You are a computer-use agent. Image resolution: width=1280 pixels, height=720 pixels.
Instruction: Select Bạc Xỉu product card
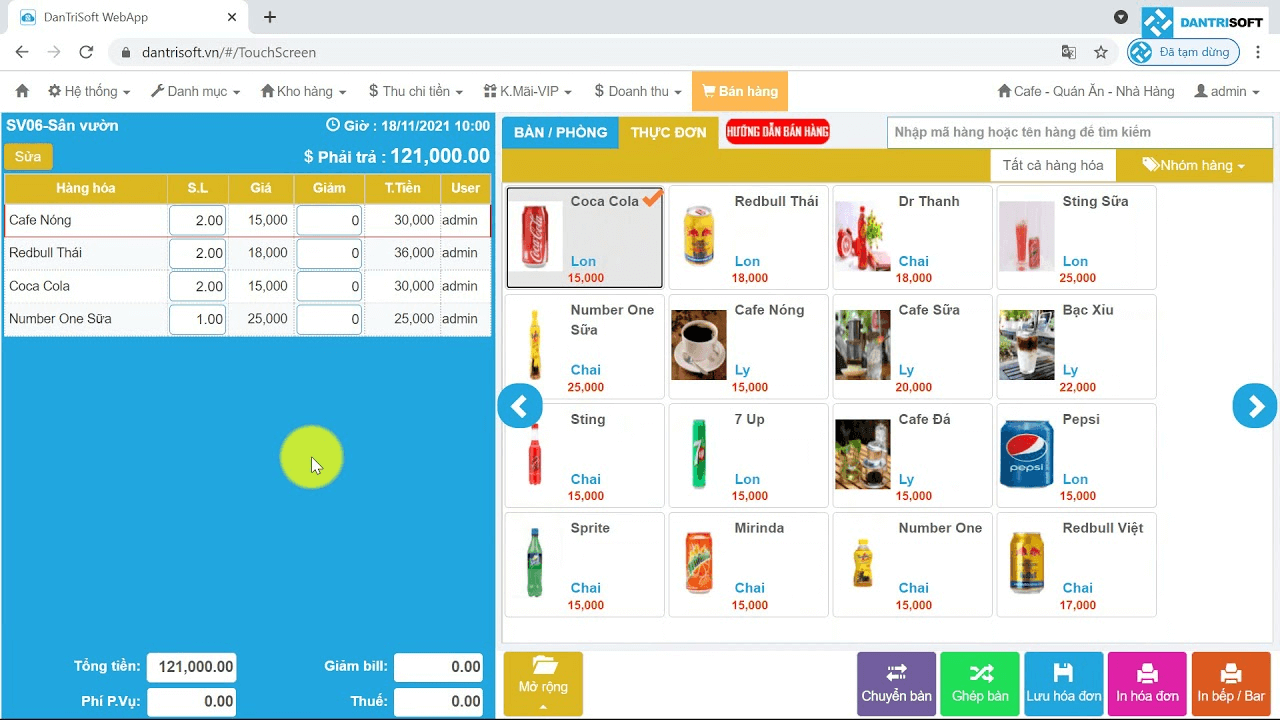1077,346
